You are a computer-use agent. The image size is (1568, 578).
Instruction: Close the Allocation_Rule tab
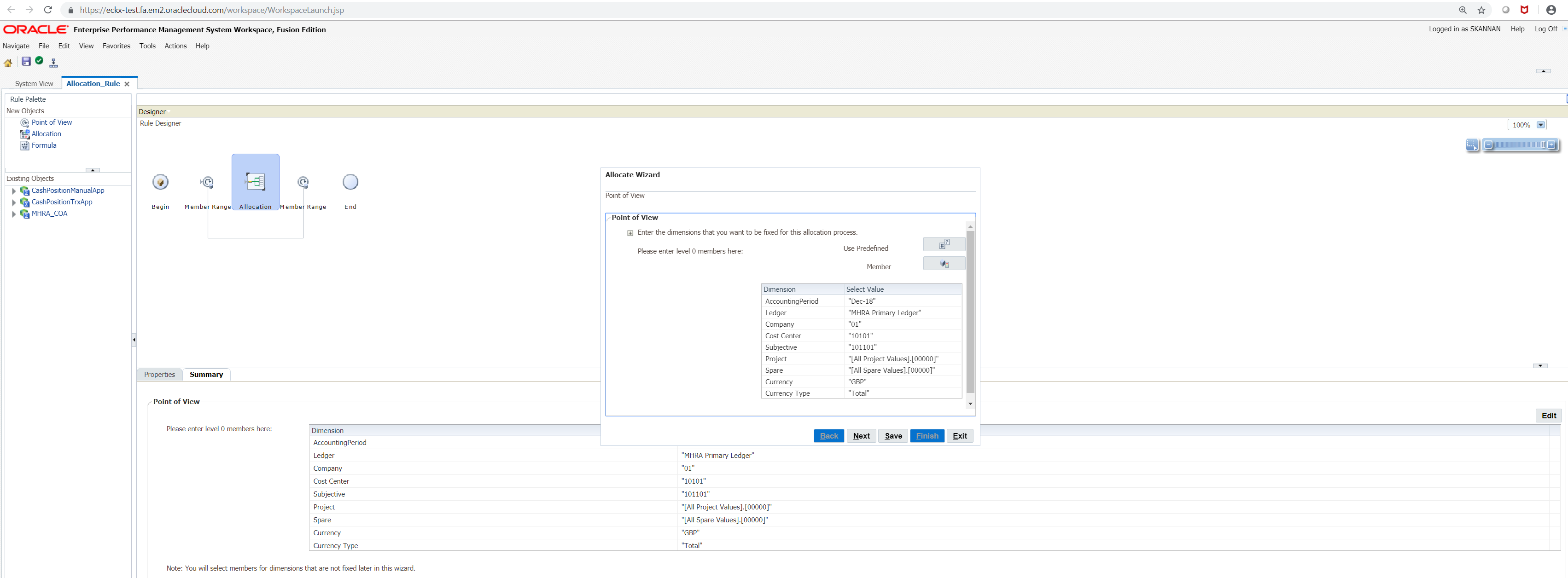click(x=127, y=84)
